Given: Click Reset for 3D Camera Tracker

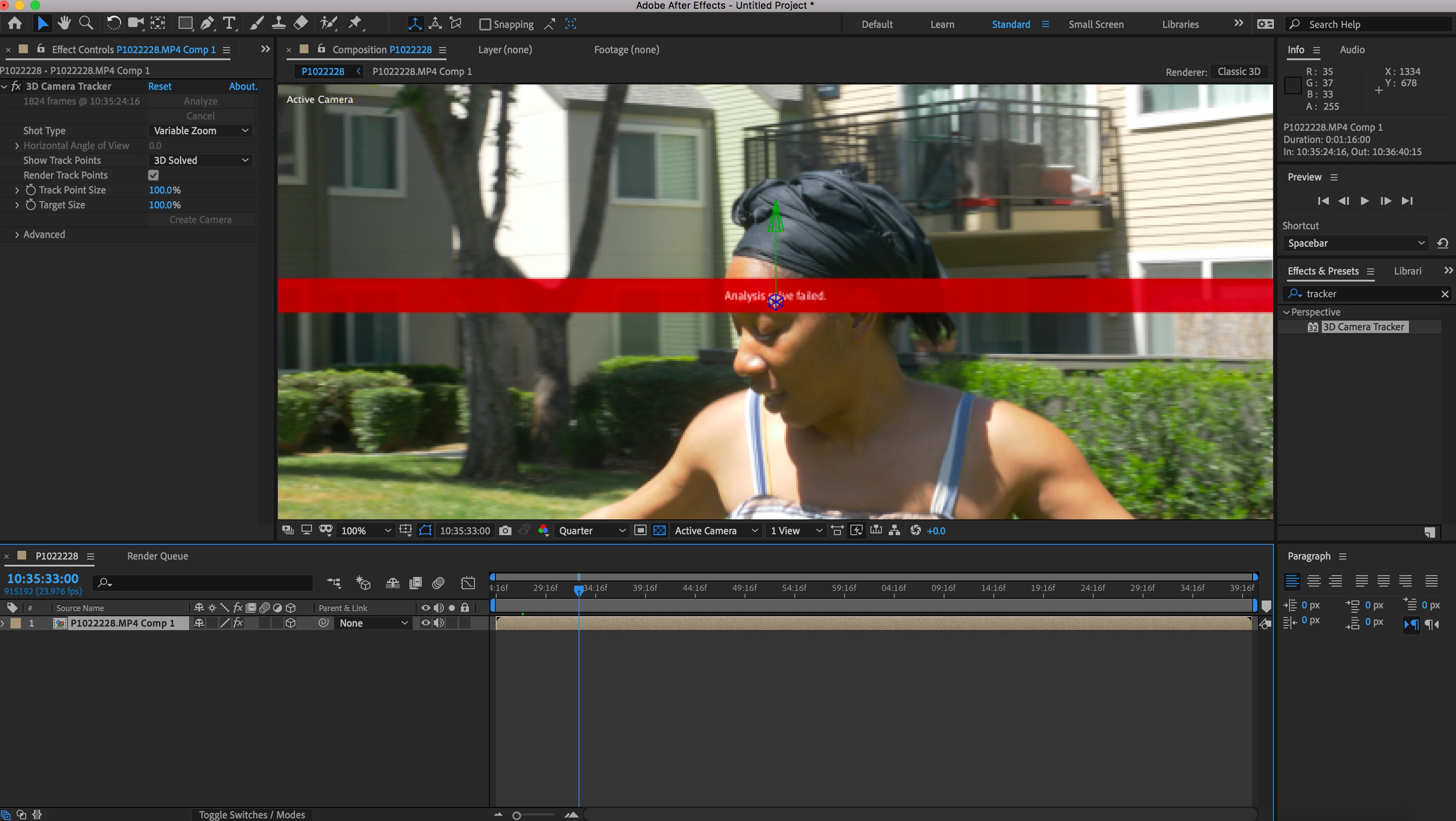Looking at the screenshot, I should (x=159, y=87).
